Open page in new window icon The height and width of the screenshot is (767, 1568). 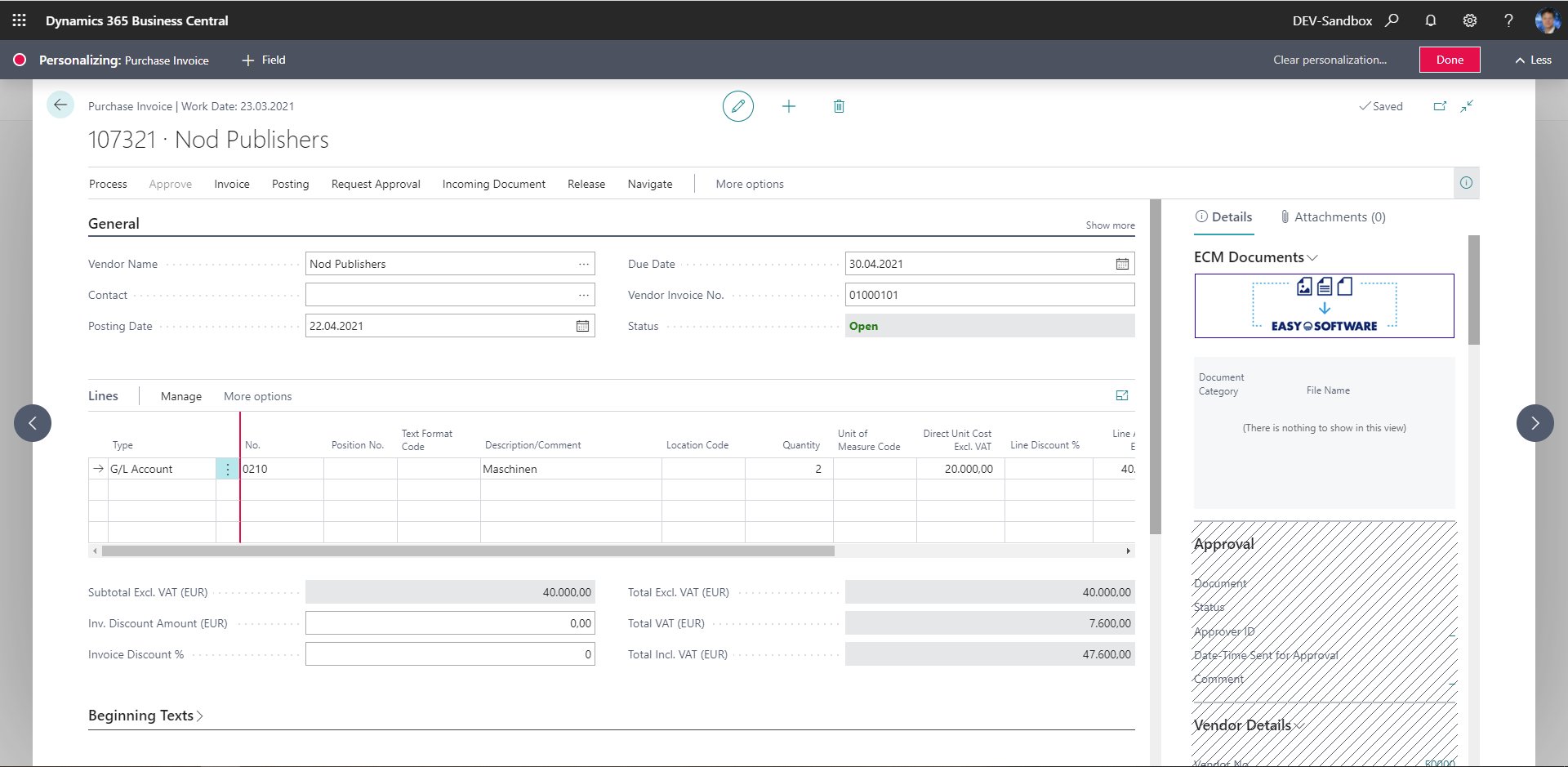pyautogui.click(x=1440, y=106)
